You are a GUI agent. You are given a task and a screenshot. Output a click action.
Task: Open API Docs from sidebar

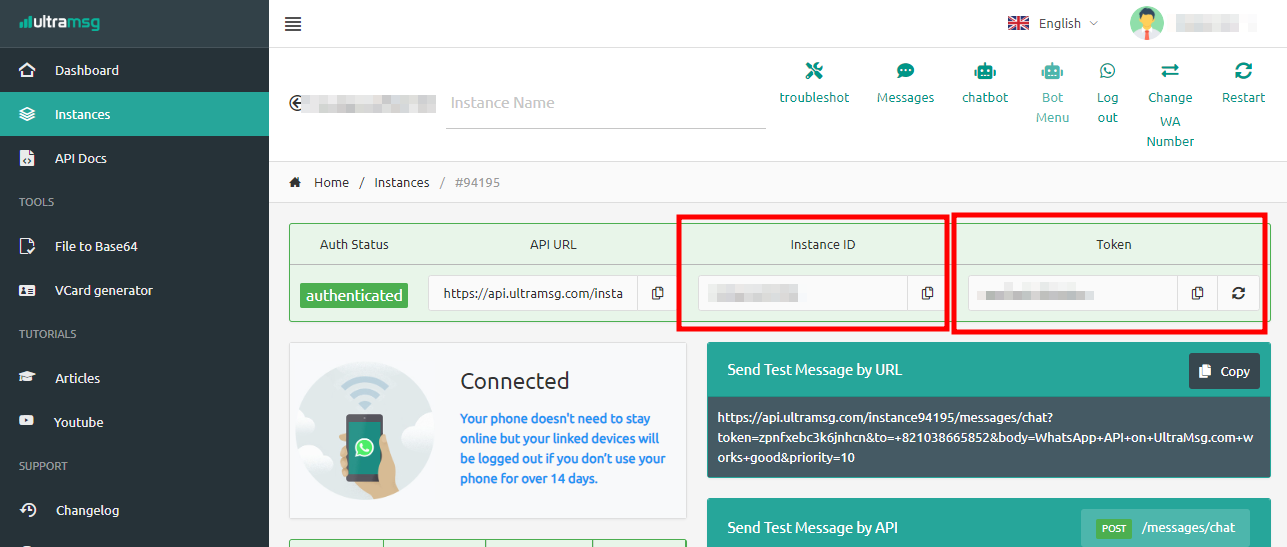(x=80, y=158)
